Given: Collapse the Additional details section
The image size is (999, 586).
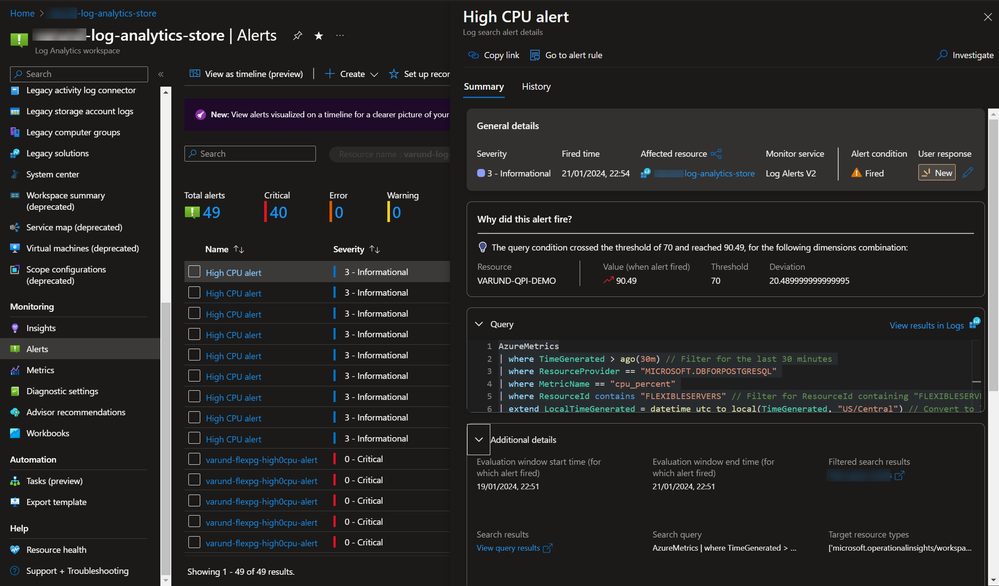Looking at the screenshot, I should pos(478,439).
